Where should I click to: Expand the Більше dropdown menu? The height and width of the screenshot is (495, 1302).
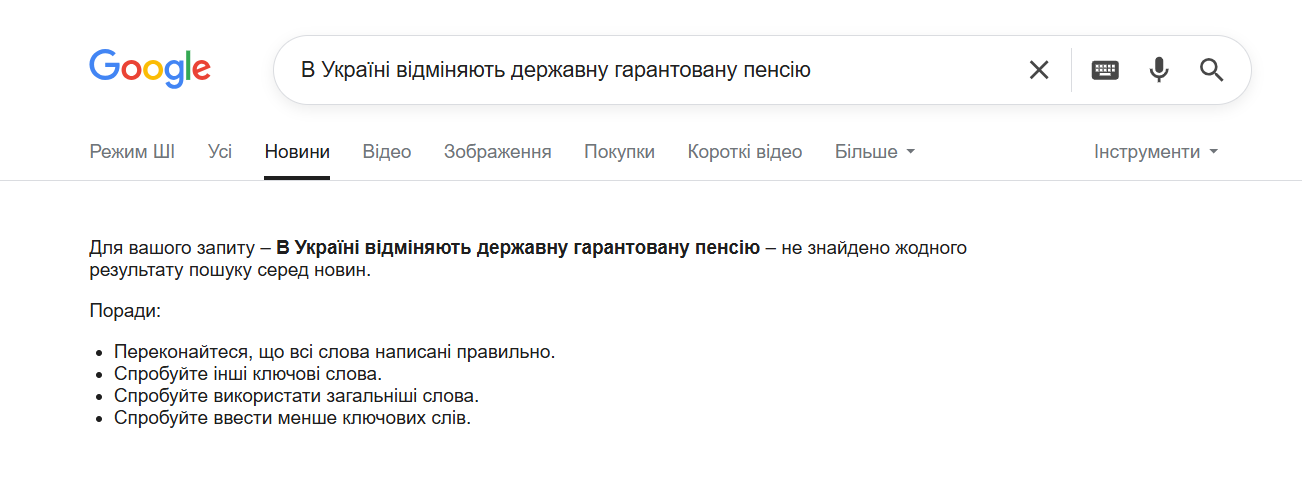(875, 152)
